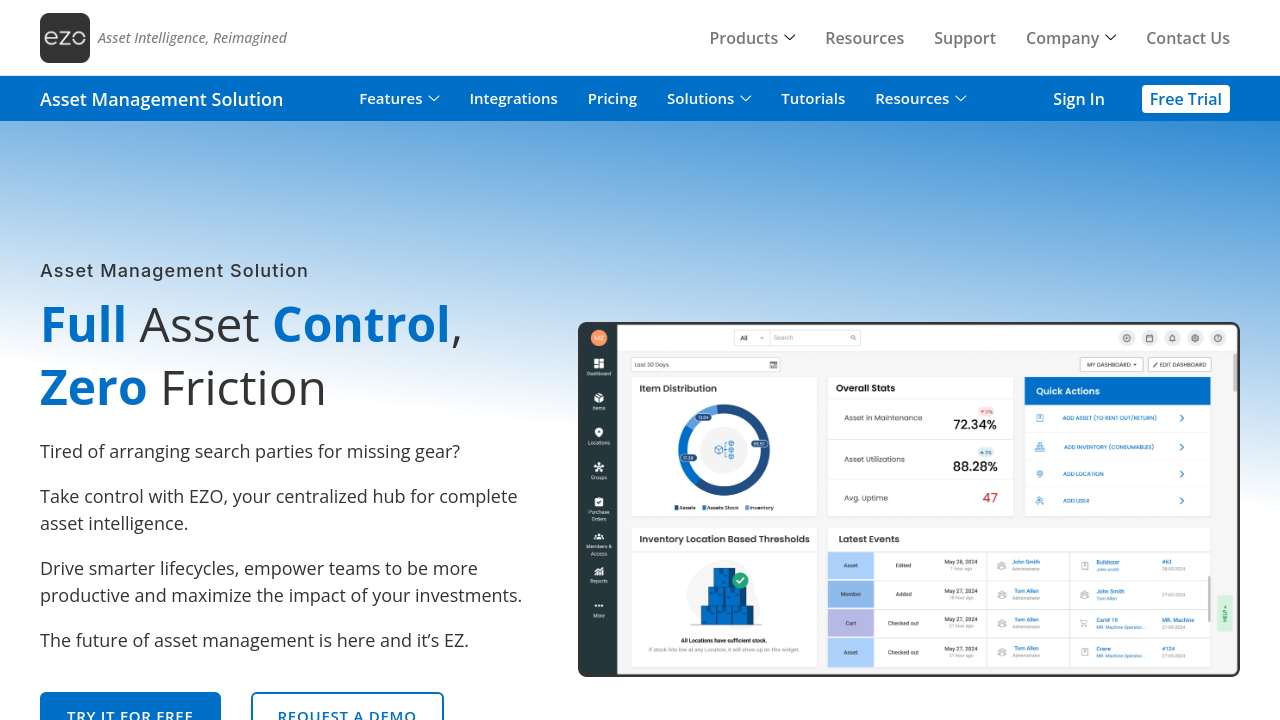Open the Features dropdown in the blue bar
Viewport: 1280px width, 720px height.
click(x=399, y=99)
